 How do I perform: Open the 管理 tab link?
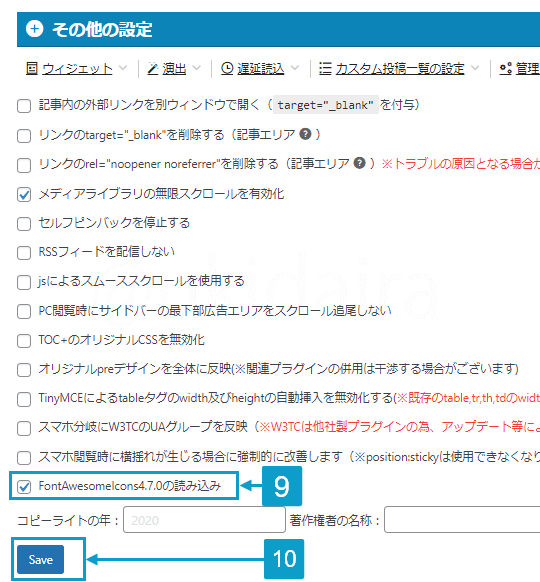pyautogui.click(x=527, y=69)
